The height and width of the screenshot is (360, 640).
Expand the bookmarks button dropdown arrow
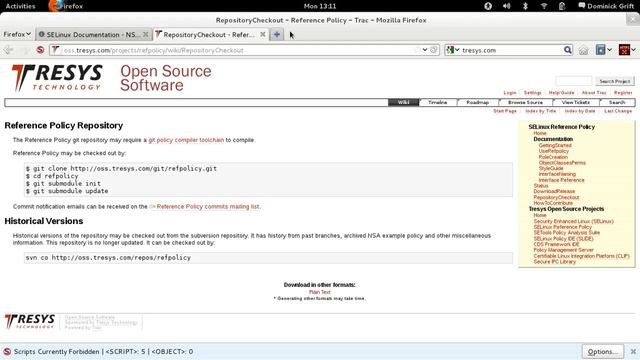point(609,50)
